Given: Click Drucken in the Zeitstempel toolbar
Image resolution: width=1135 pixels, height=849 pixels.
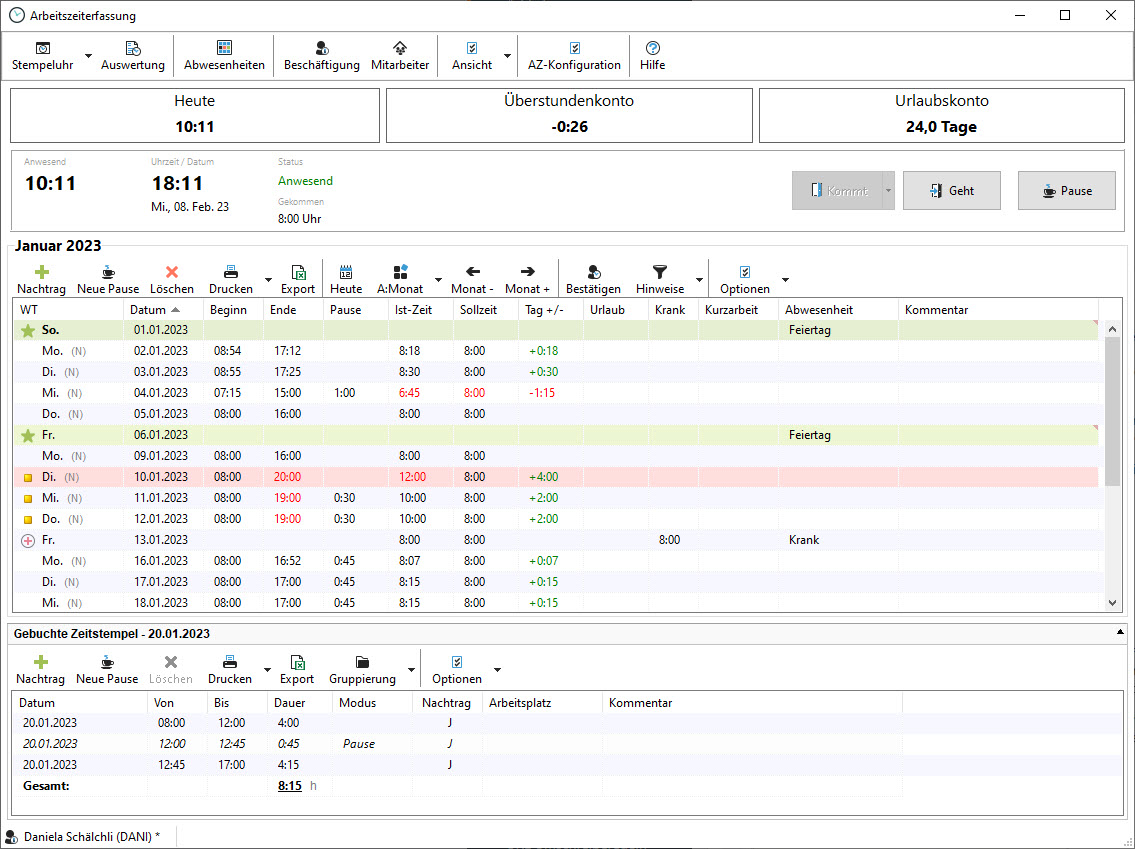Looking at the screenshot, I should 230,670.
